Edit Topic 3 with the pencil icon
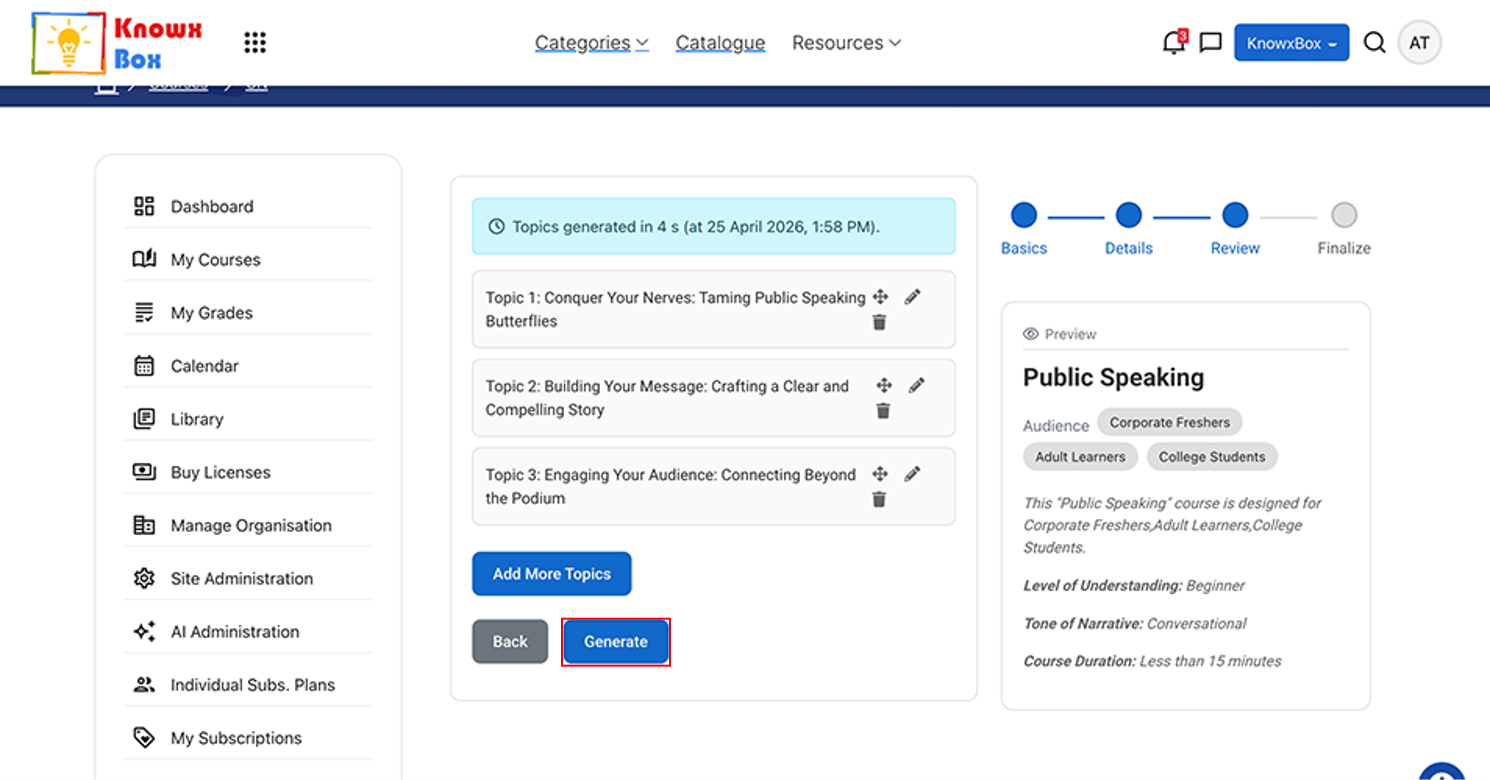This screenshot has width=1490, height=780. pos(912,474)
